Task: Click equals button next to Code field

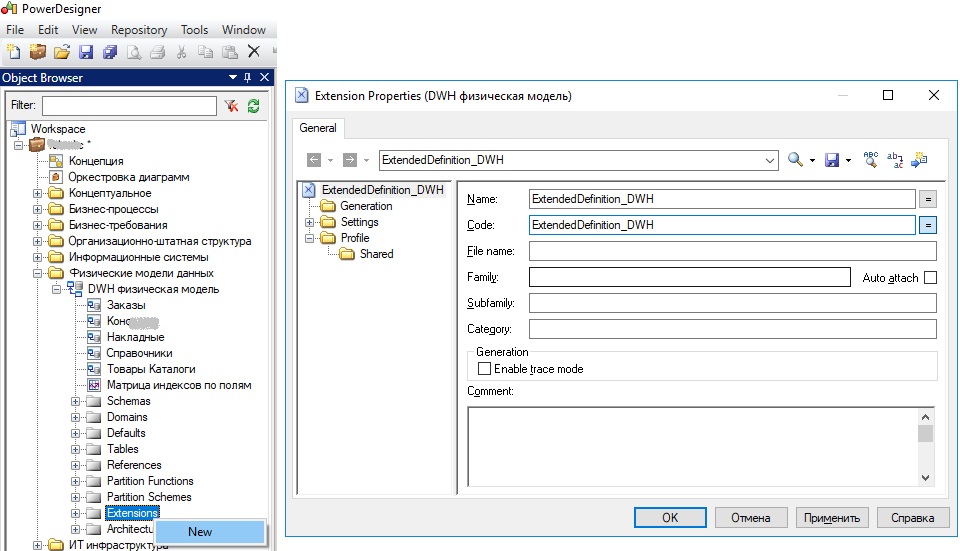Action: (x=928, y=225)
